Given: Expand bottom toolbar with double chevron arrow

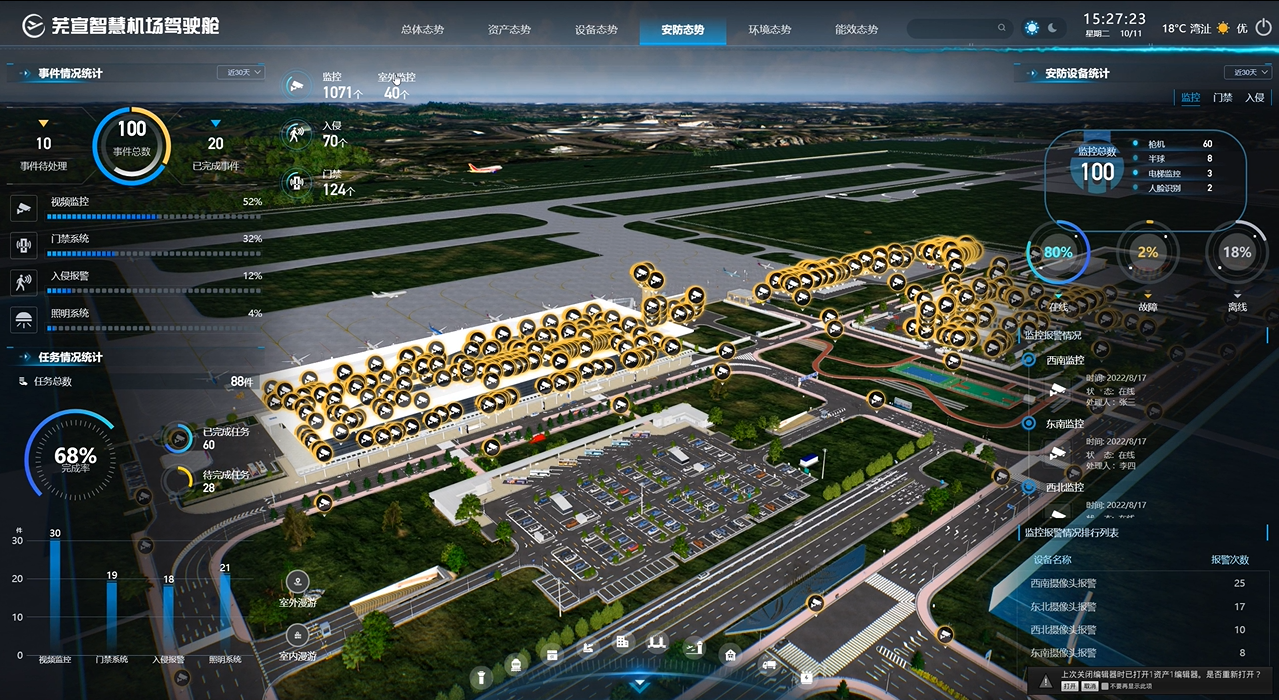Looking at the screenshot, I should (640, 685).
